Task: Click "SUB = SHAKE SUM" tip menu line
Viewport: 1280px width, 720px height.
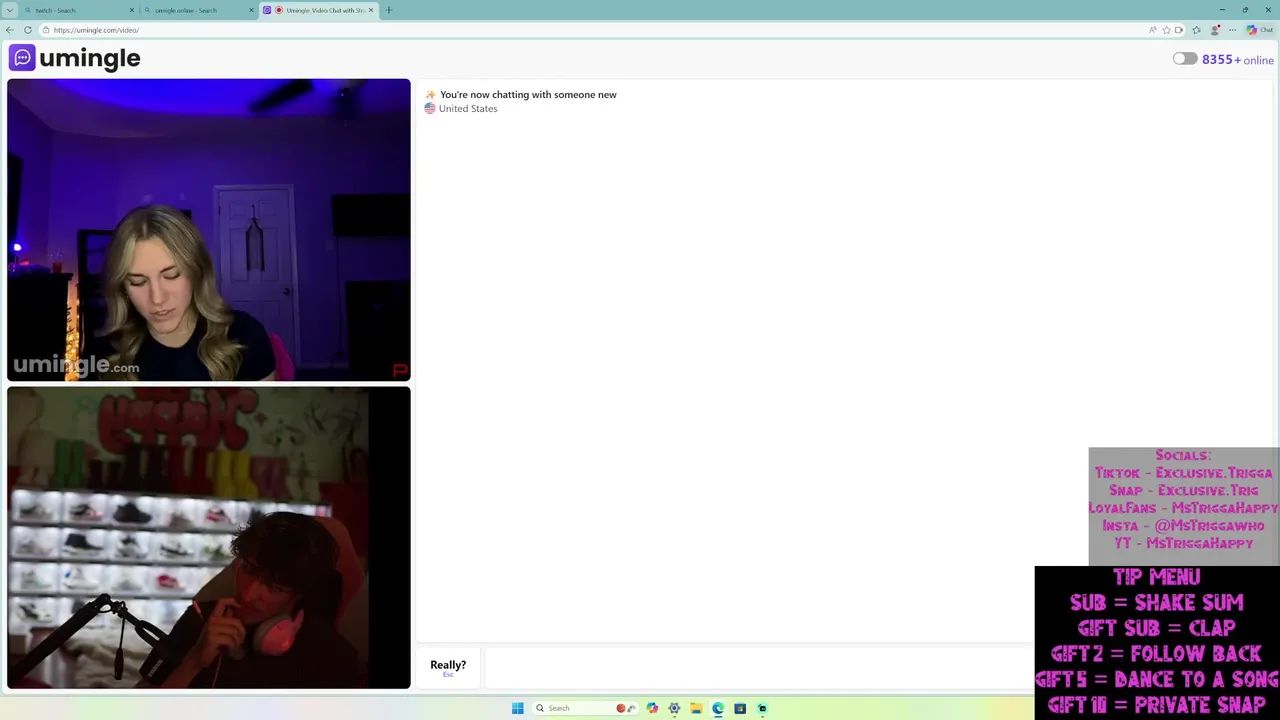Action: click(1156, 603)
